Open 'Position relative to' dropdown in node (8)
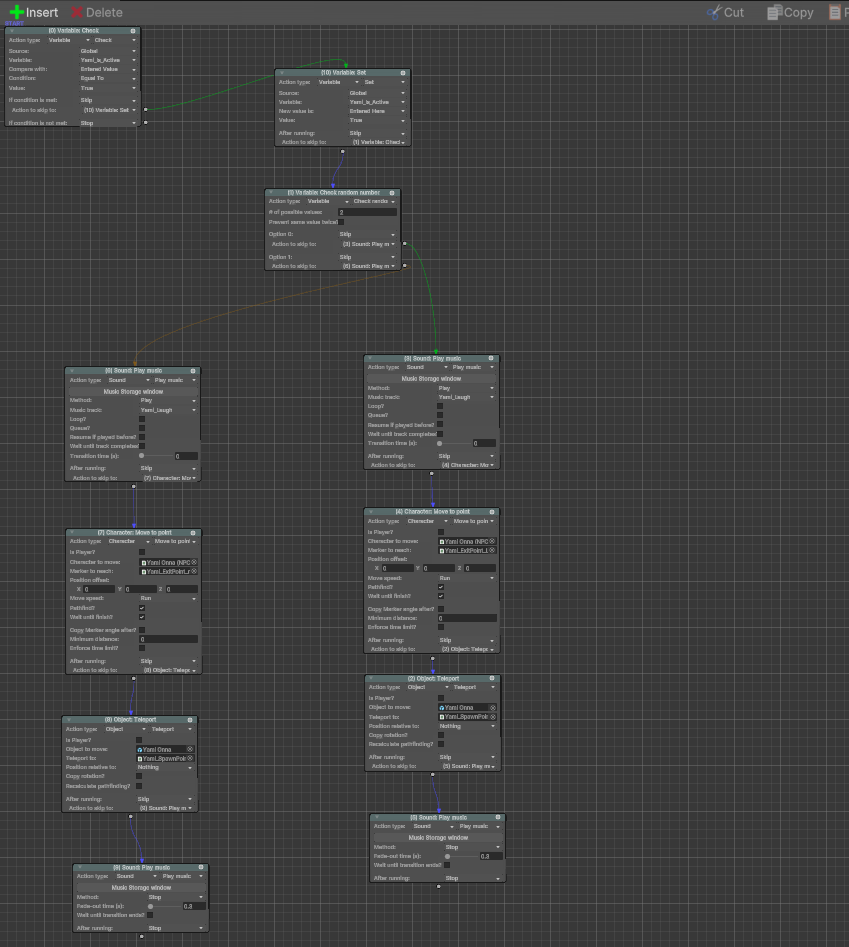Screen dimensions: 849x947 (165, 767)
